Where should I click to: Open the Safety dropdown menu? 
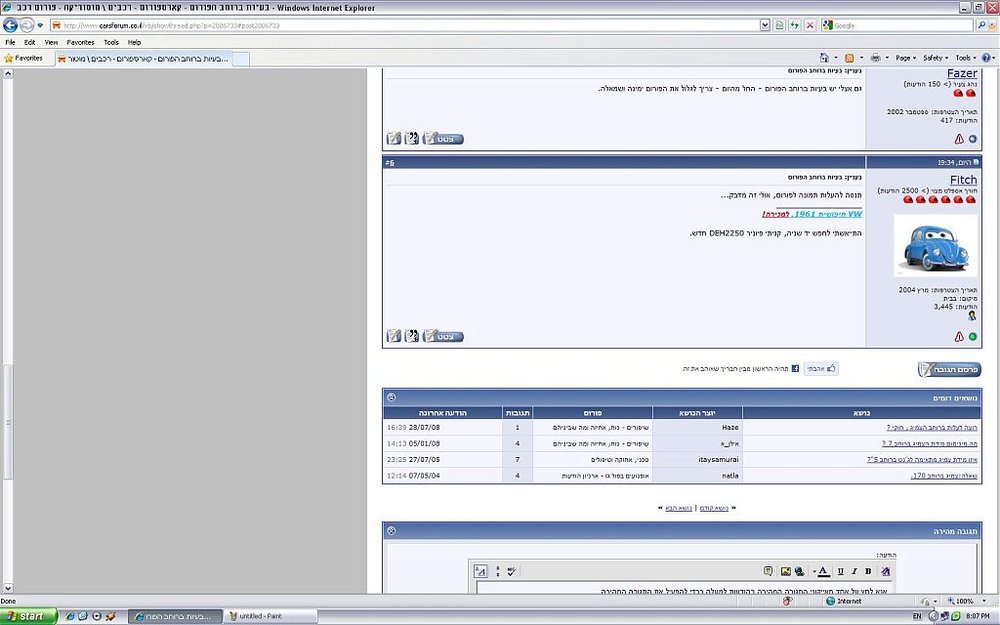pos(936,57)
